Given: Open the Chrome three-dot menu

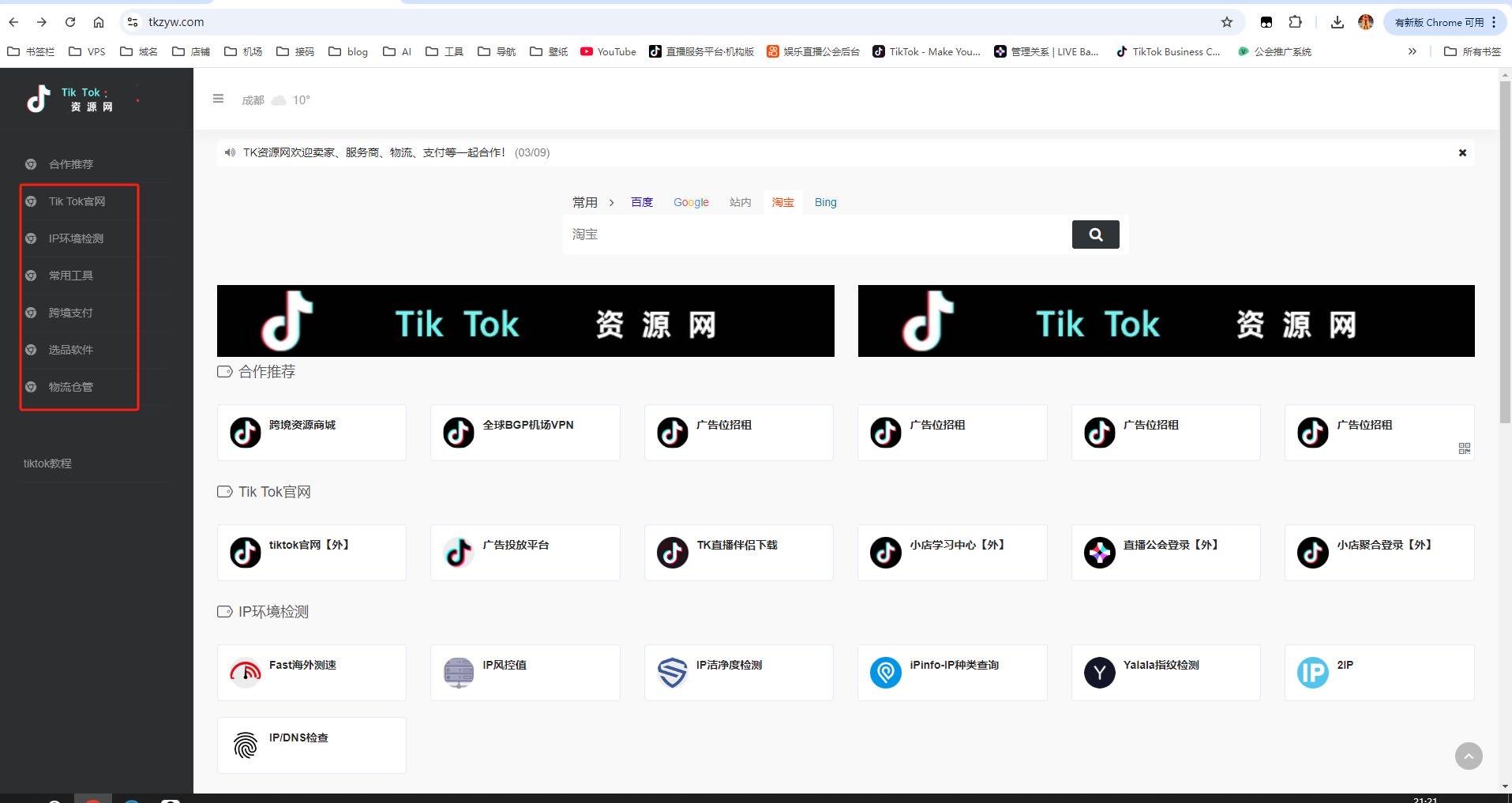Looking at the screenshot, I should pos(1494,22).
